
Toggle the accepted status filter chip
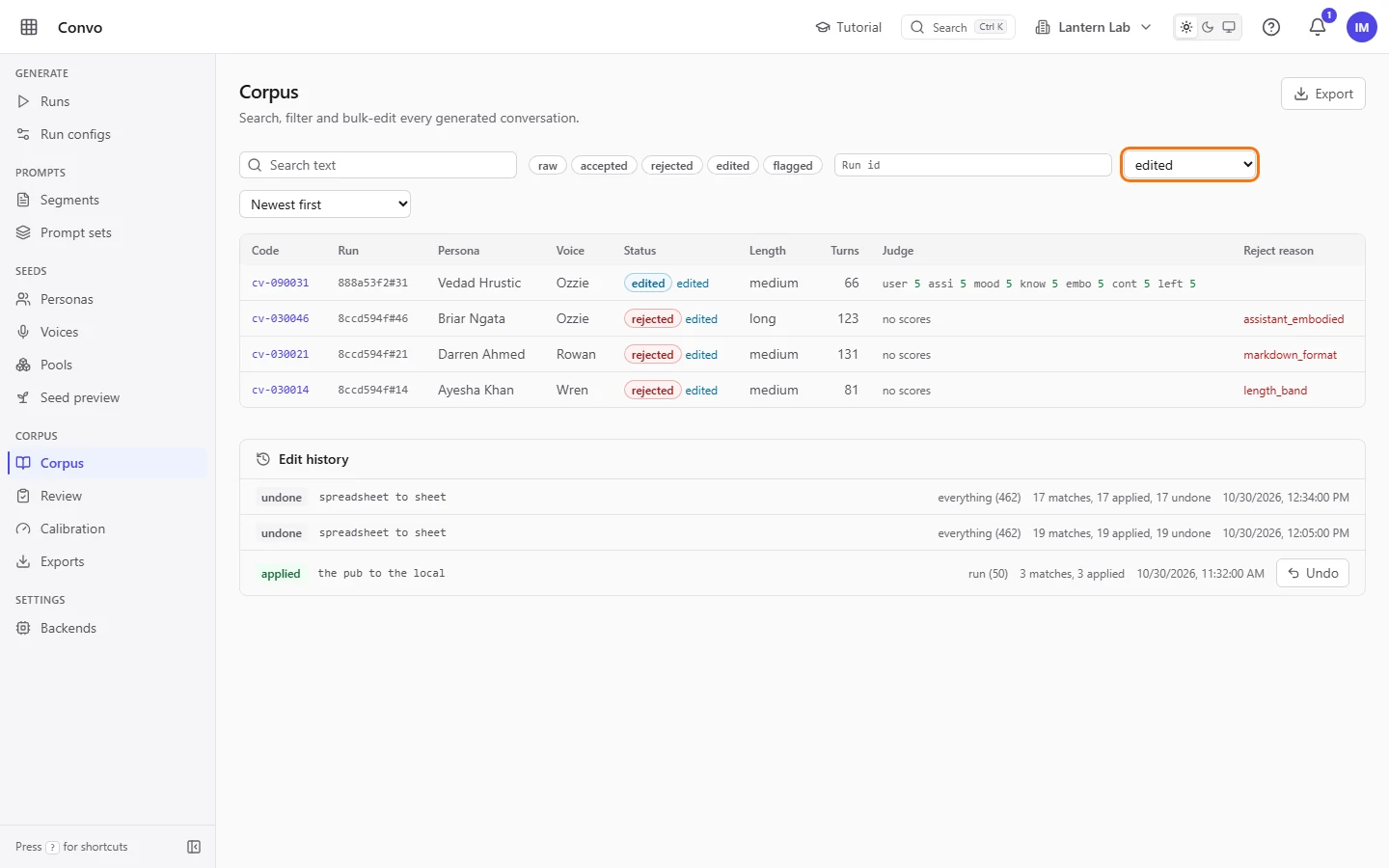point(604,166)
